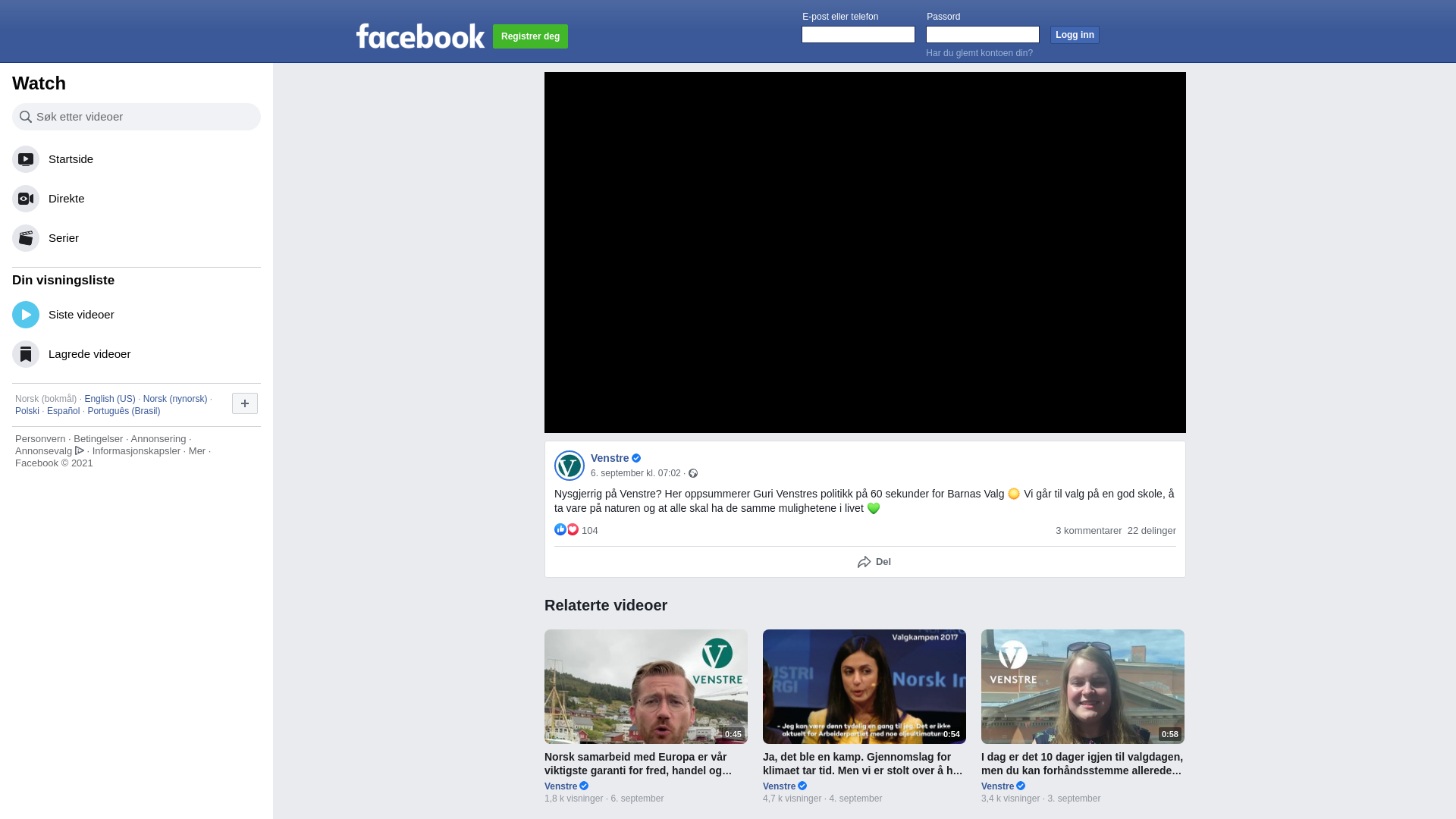Click the Logg inn button
Screen dimensions: 1456x819
(x=1074, y=35)
